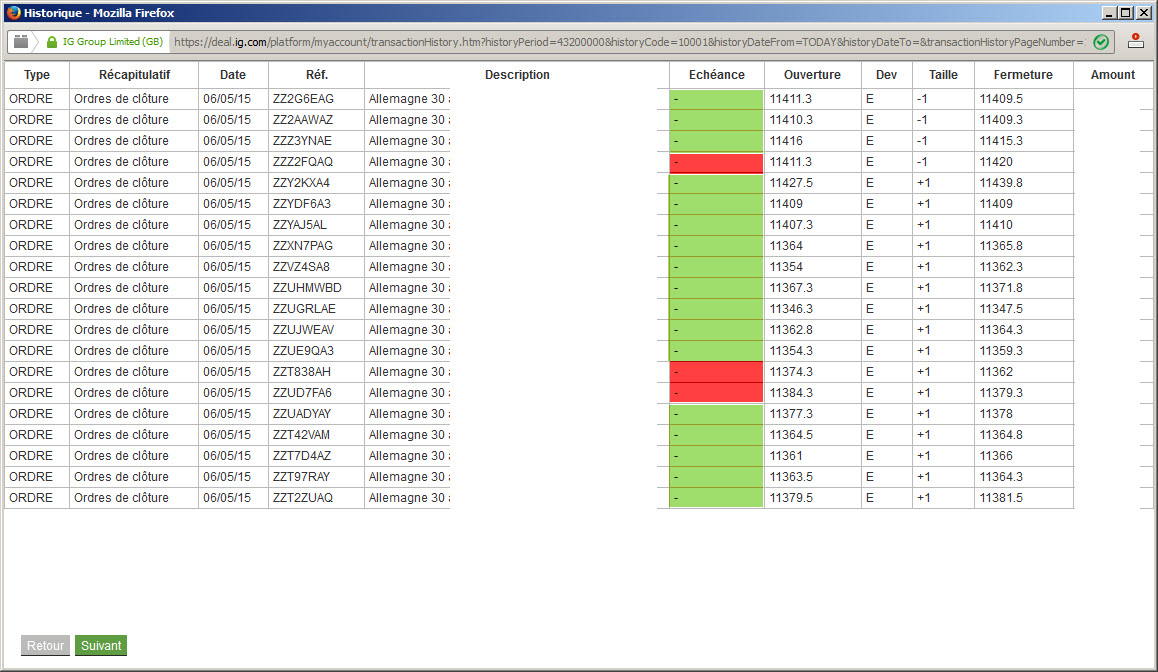Viewport: 1158px width, 672px height.
Task: Click the Retour button
Action: click(x=45, y=645)
